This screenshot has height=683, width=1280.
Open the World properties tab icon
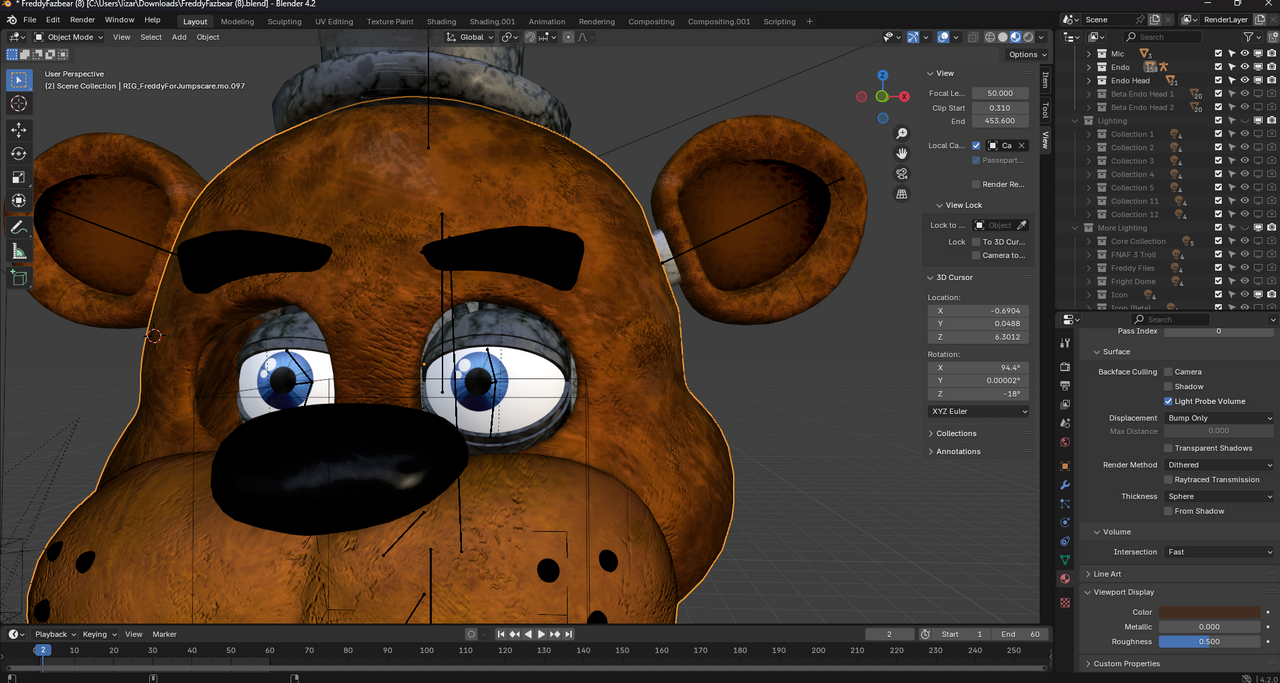tap(1065, 443)
